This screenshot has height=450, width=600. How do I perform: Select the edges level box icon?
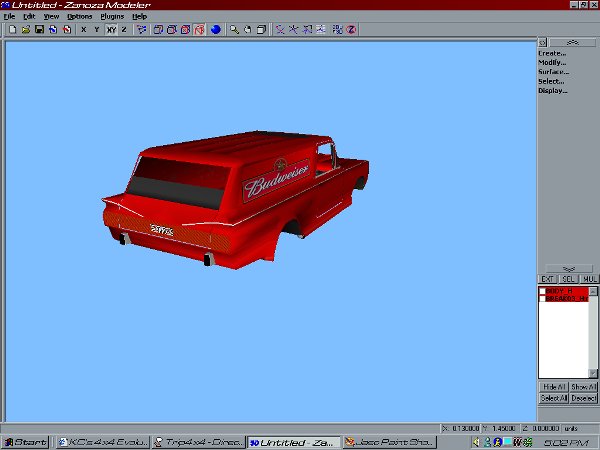pos(158,29)
